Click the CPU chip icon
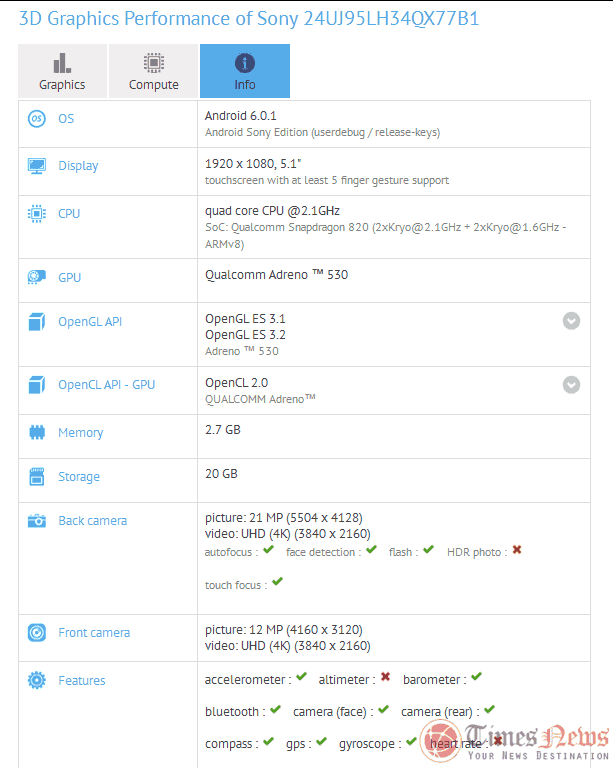Screen dimensions: 613x768 [37, 213]
